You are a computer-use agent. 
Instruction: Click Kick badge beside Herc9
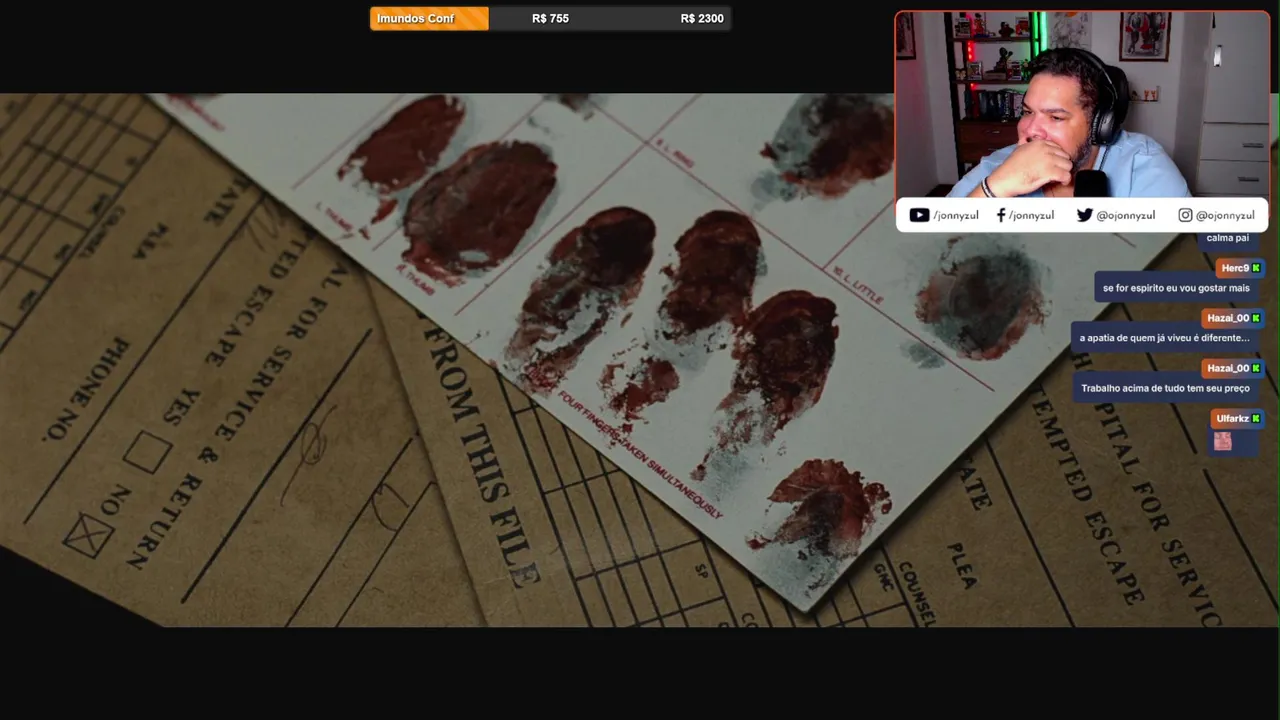(1256, 268)
